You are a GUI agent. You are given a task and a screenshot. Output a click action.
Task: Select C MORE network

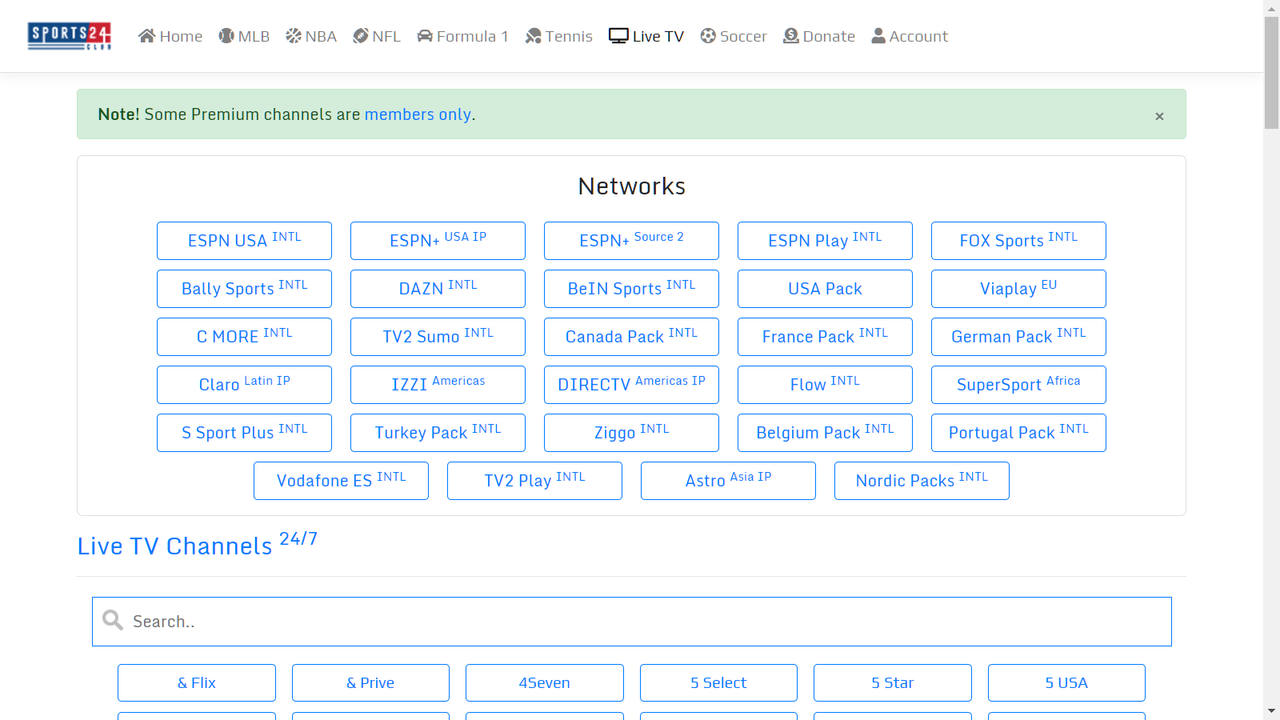pyautogui.click(x=244, y=337)
